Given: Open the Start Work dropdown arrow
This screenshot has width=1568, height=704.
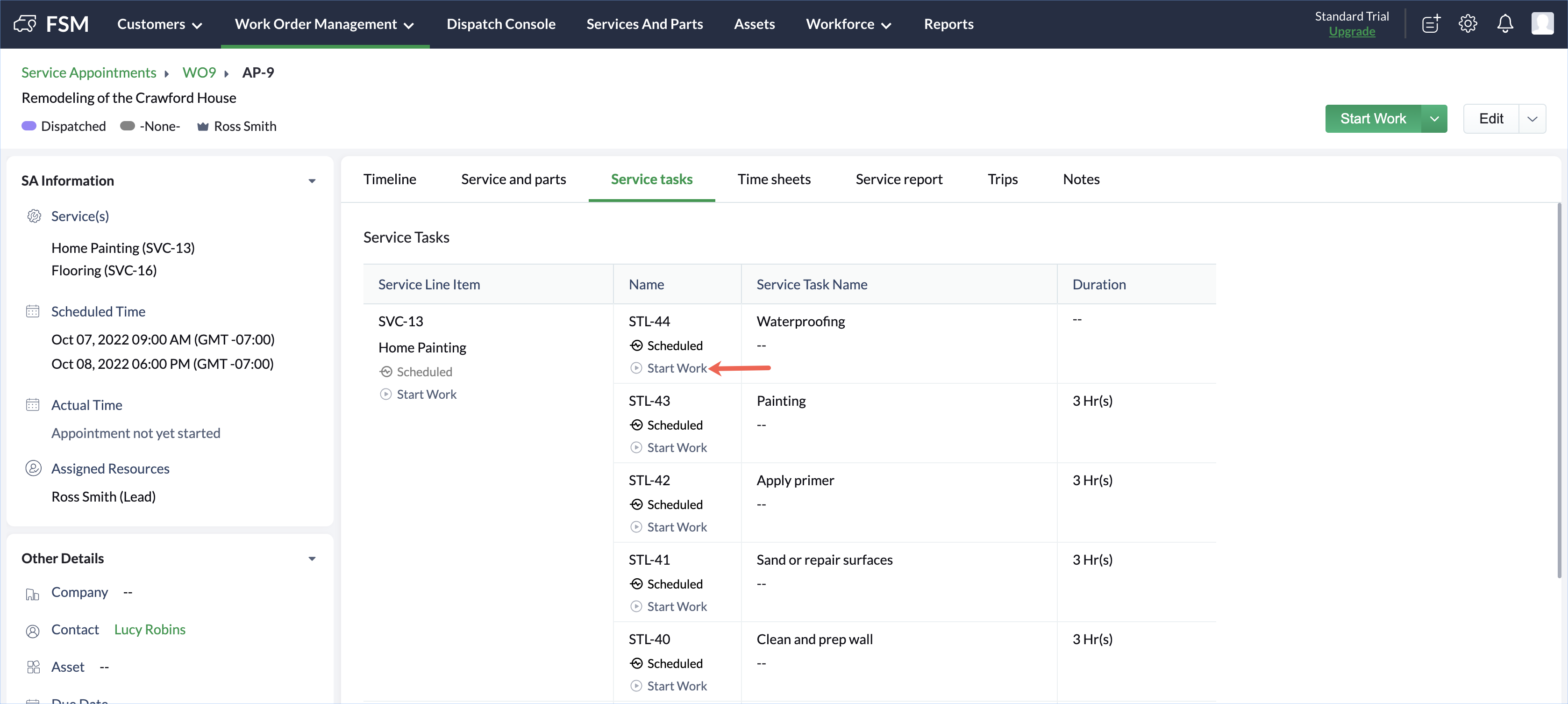Looking at the screenshot, I should click(x=1434, y=119).
